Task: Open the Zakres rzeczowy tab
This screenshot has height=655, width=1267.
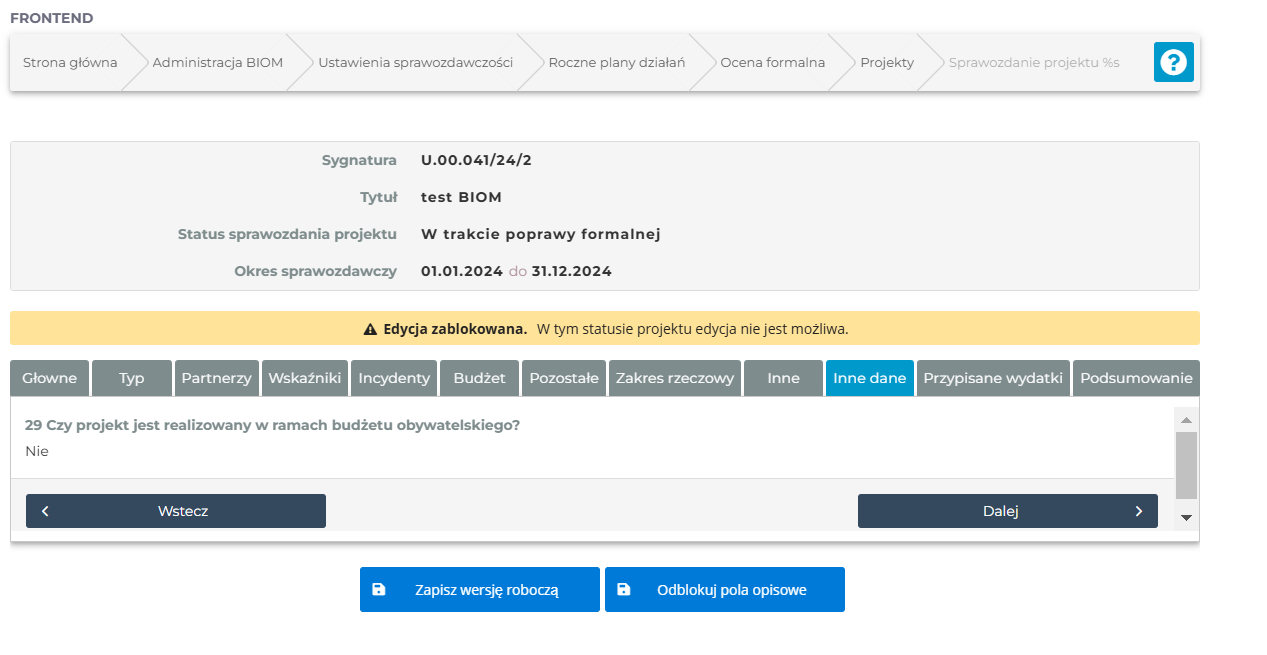Action: tap(675, 378)
